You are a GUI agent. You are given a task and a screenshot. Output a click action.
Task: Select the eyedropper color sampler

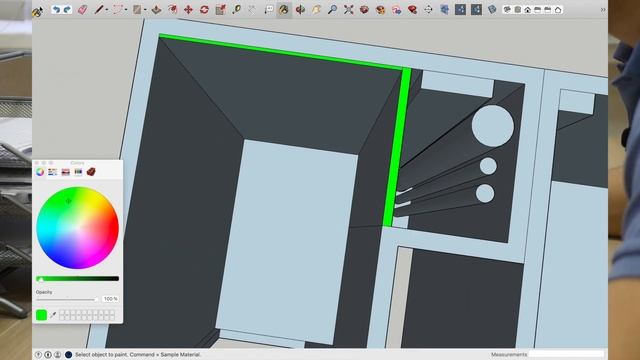(53, 315)
